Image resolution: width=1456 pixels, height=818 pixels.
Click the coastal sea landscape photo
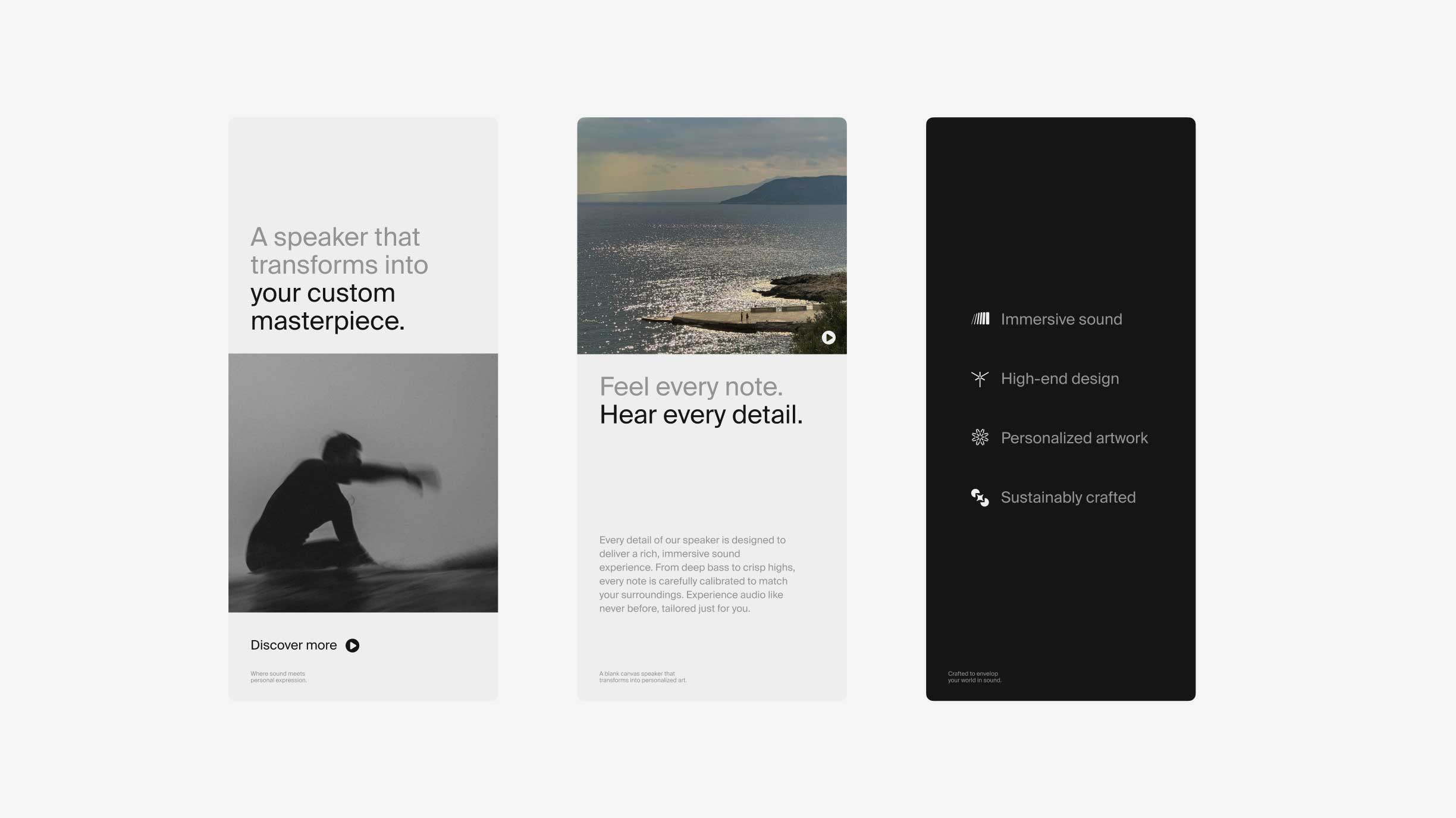tap(711, 235)
